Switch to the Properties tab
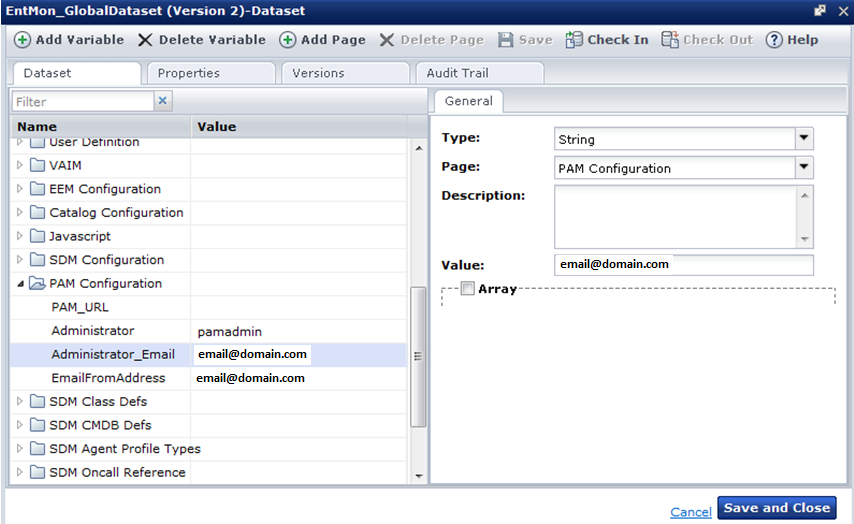Image resolution: width=854 pixels, height=524 pixels. click(210, 73)
